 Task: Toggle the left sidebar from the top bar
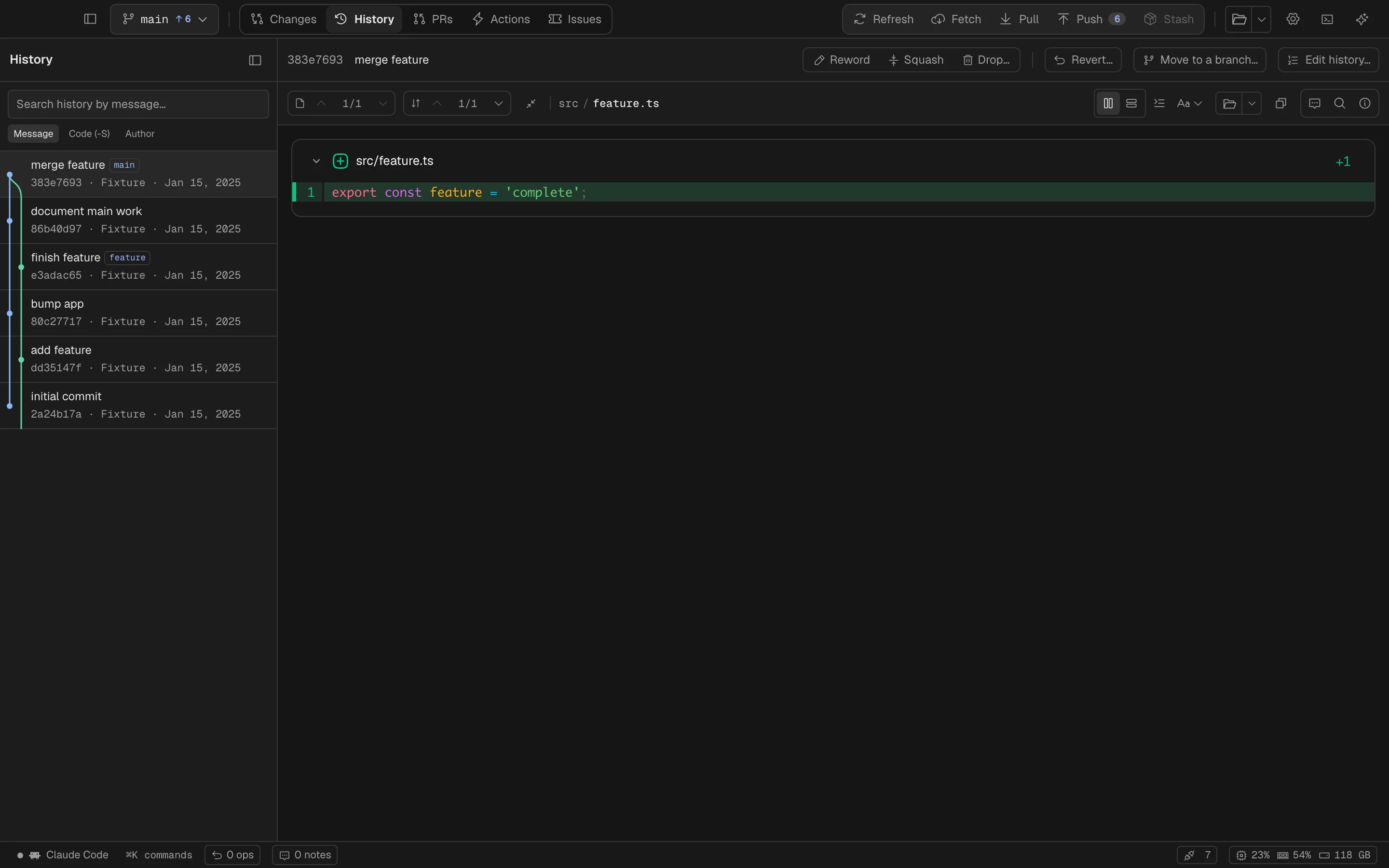click(x=90, y=19)
